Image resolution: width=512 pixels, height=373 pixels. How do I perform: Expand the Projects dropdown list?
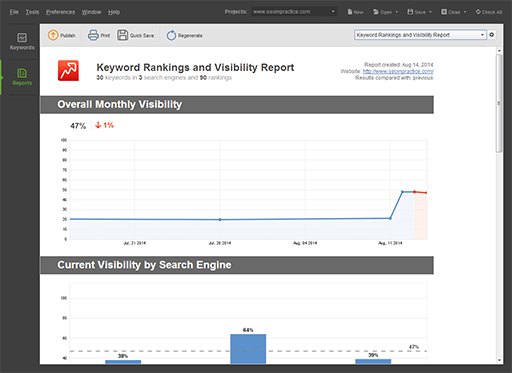pyautogui.click(x=333, y=12)
